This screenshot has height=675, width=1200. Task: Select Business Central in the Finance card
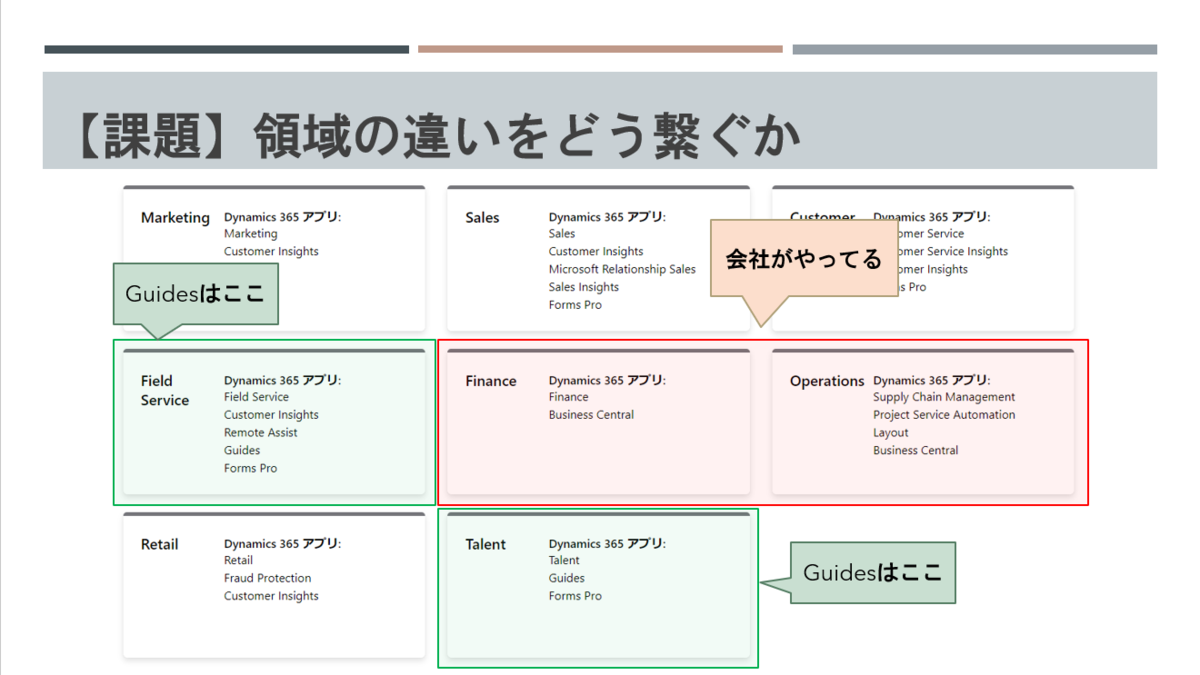[591, 415]
